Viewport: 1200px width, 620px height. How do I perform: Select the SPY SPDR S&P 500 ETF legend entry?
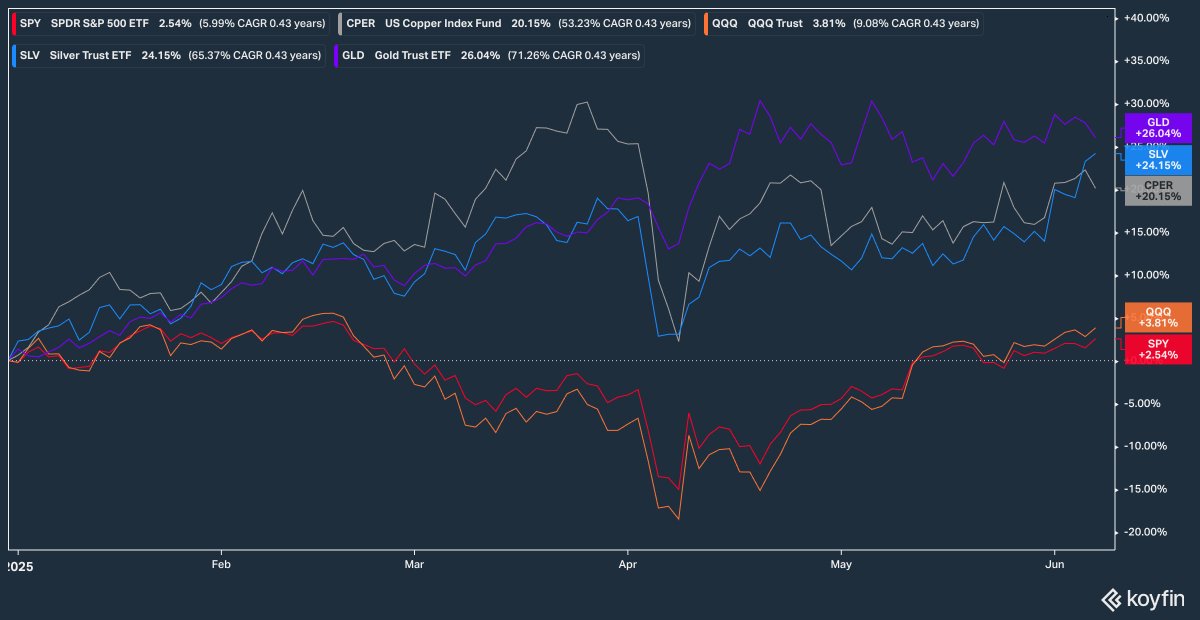tap(171, 23)
